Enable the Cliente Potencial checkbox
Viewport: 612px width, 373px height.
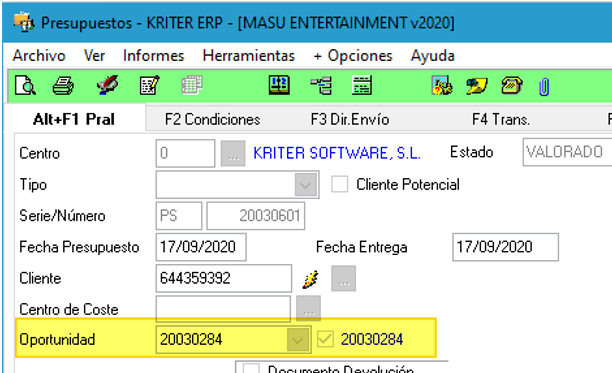(x=339, y=184)
